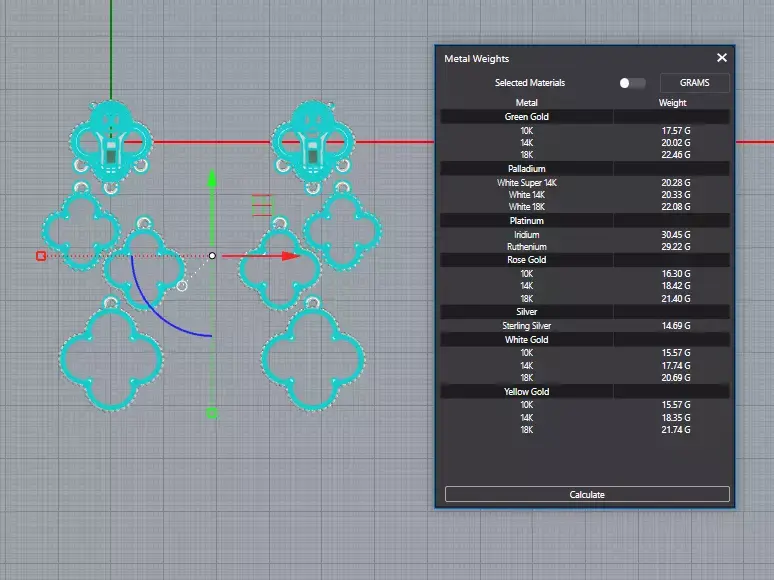Click the 29.22 G Ruthenium weight
Image resolution: width=774 pixels, height=580 pixels.
pyautogui.click(x=676, y=246)
